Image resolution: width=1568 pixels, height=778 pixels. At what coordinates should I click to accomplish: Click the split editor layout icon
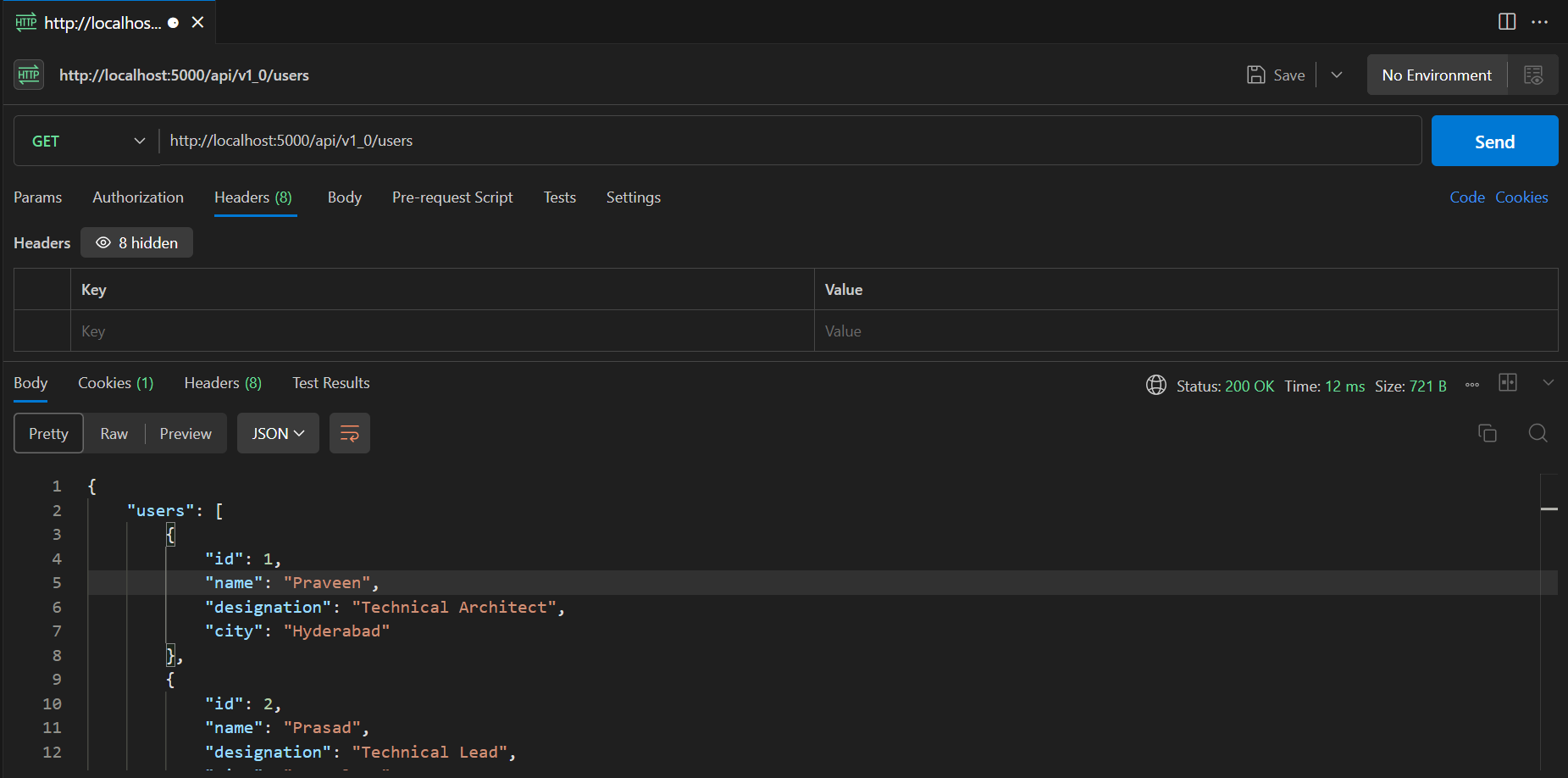(x=1507, y=21)
